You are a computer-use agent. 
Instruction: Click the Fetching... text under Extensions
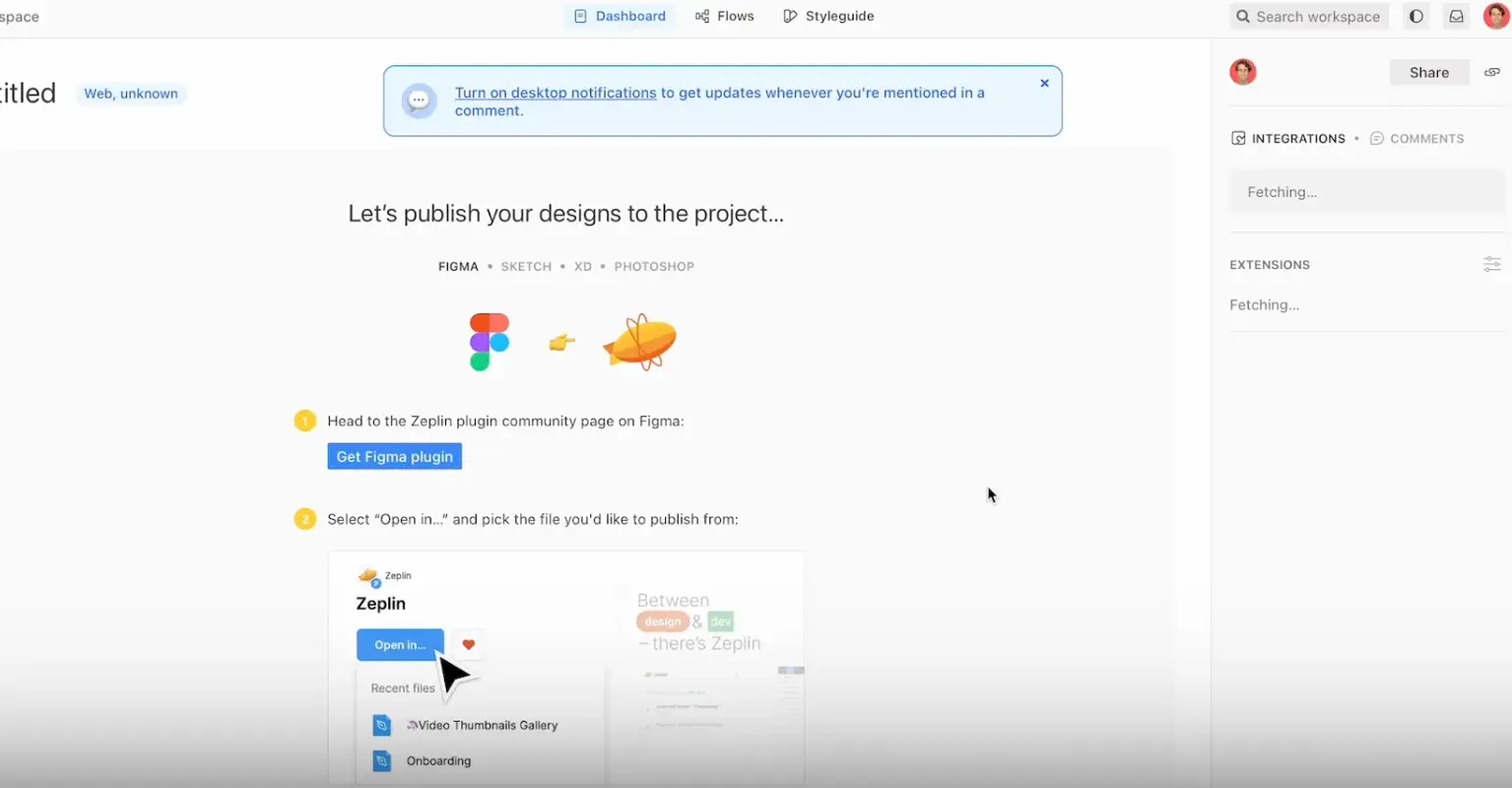pyautogui.click(x=1264, y=305)
